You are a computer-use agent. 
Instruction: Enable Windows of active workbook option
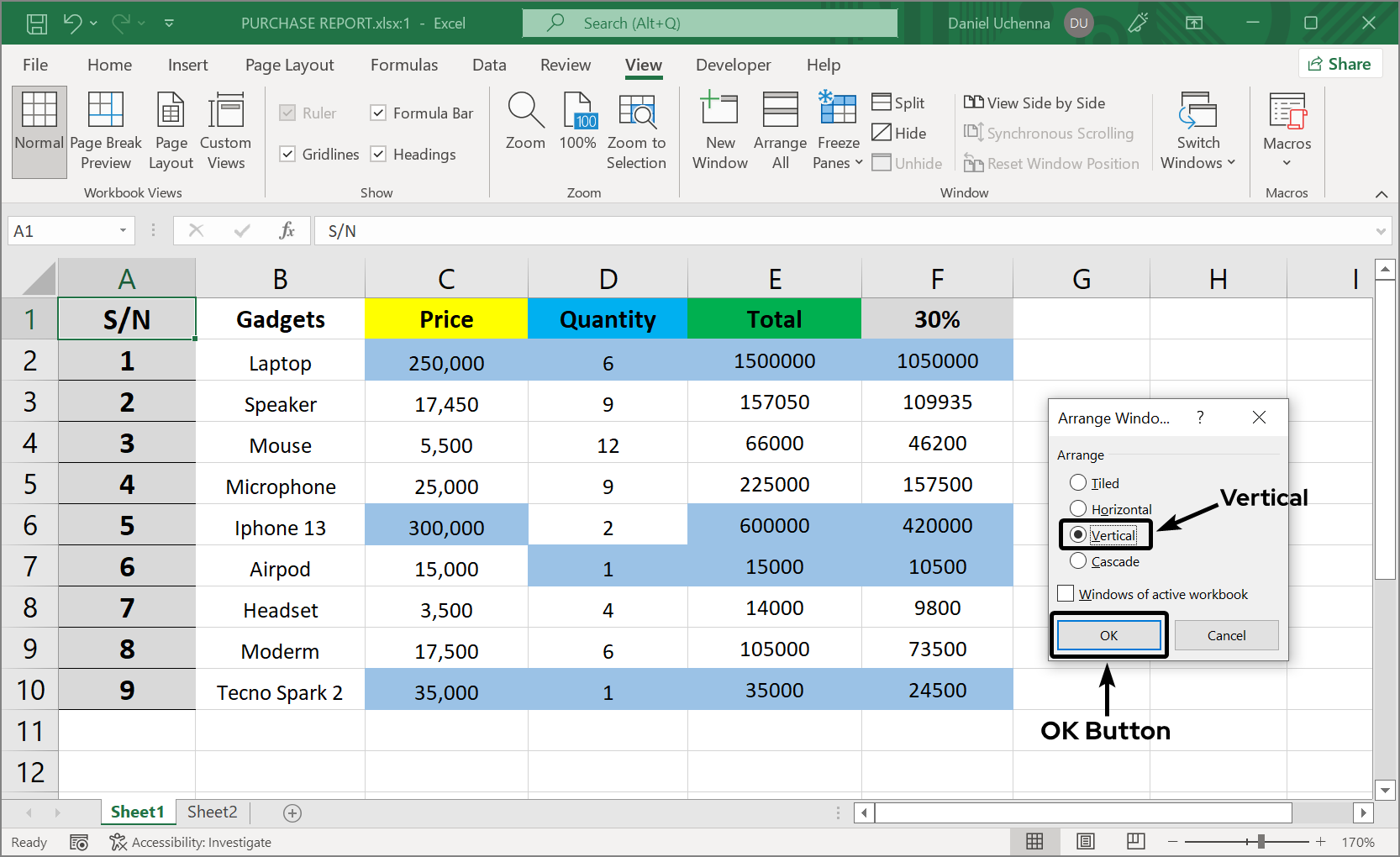click(1065, 593)
